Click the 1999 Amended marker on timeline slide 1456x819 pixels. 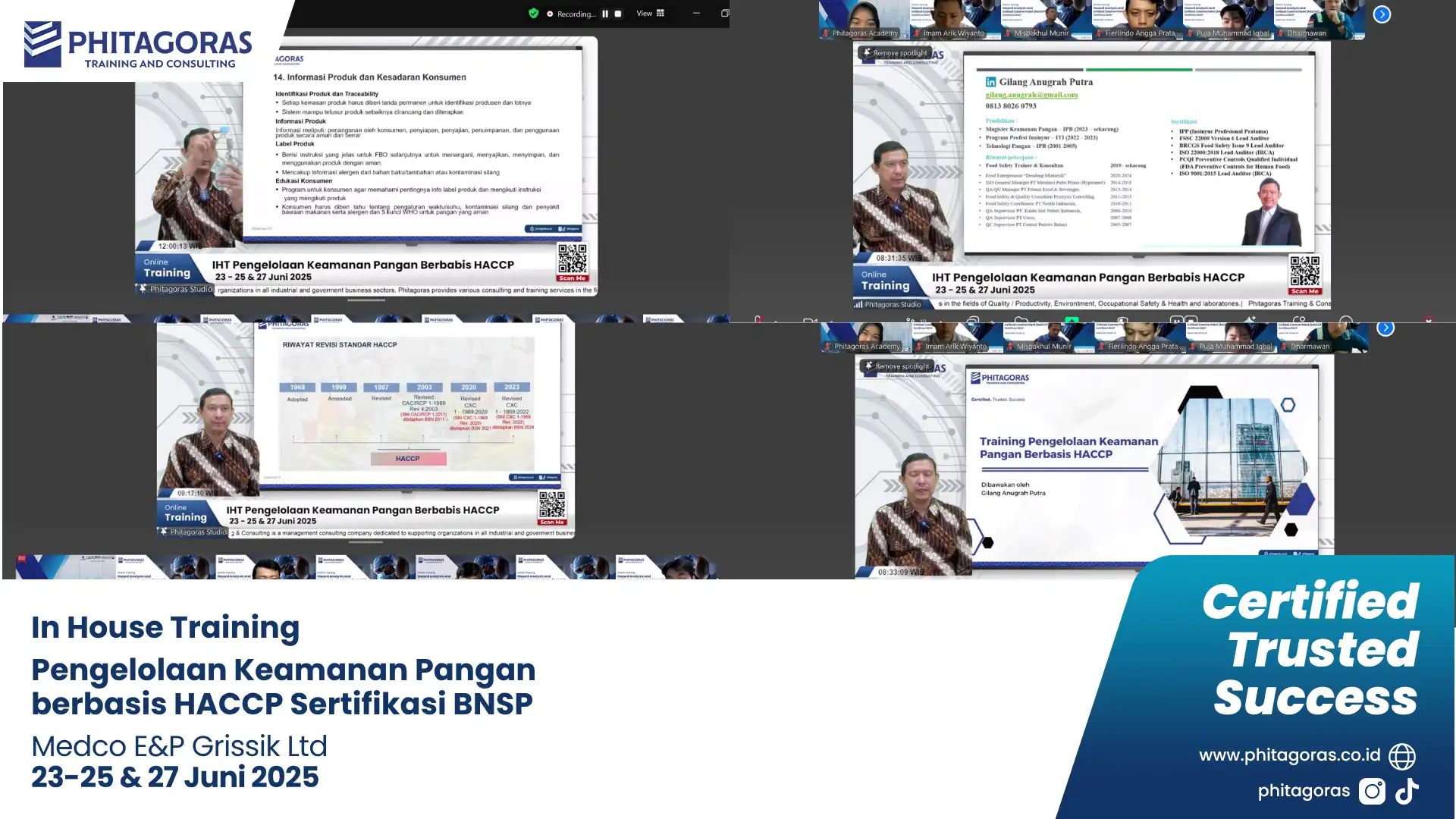(339, 388)
